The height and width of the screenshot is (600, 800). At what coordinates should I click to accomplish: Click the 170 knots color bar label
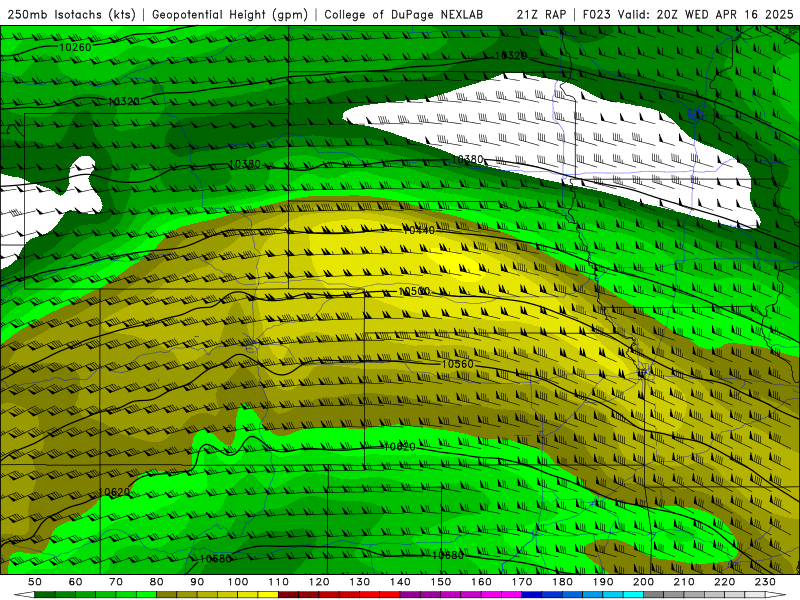click(x=522, y=582)
